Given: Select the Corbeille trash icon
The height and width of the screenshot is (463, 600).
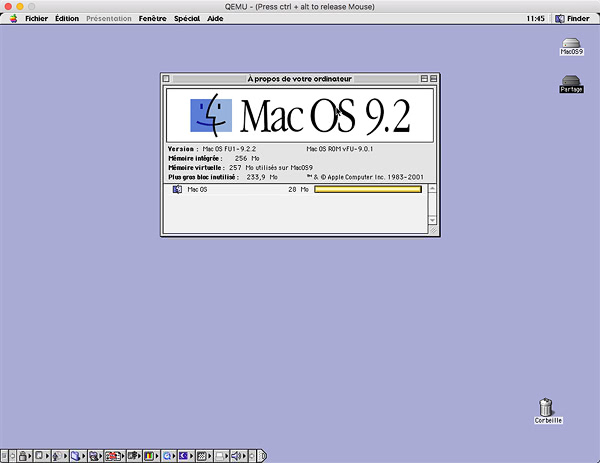Looking at the screenshot, I should pos(548,411).
